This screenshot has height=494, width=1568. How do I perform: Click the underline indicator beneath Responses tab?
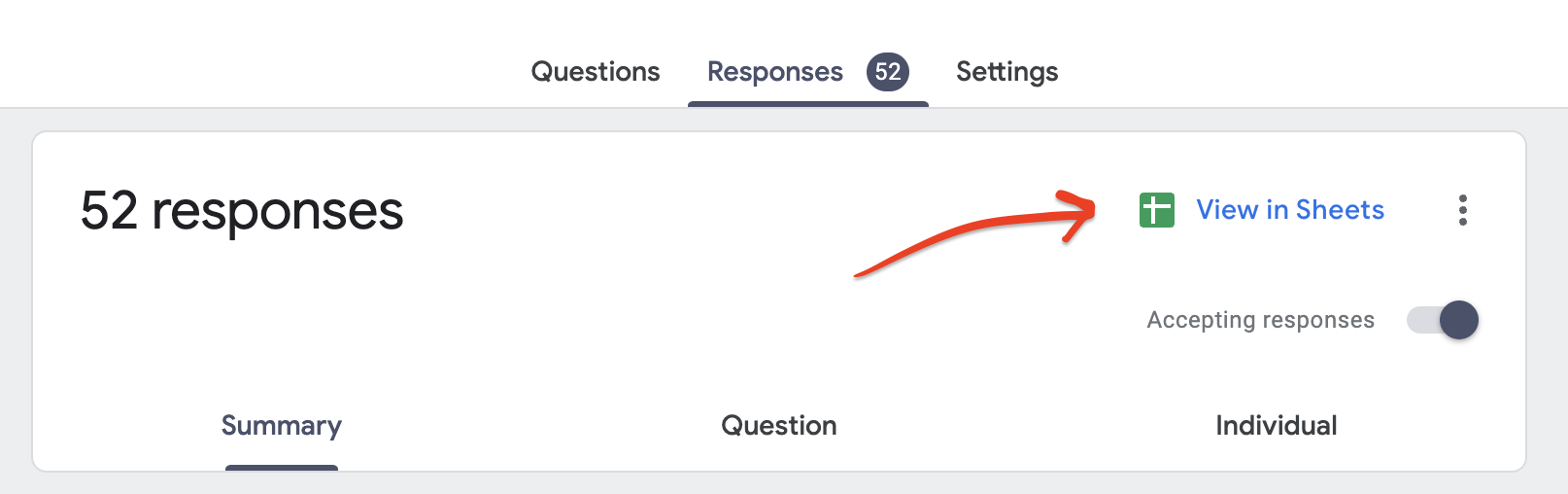click(x=807, y=103)
